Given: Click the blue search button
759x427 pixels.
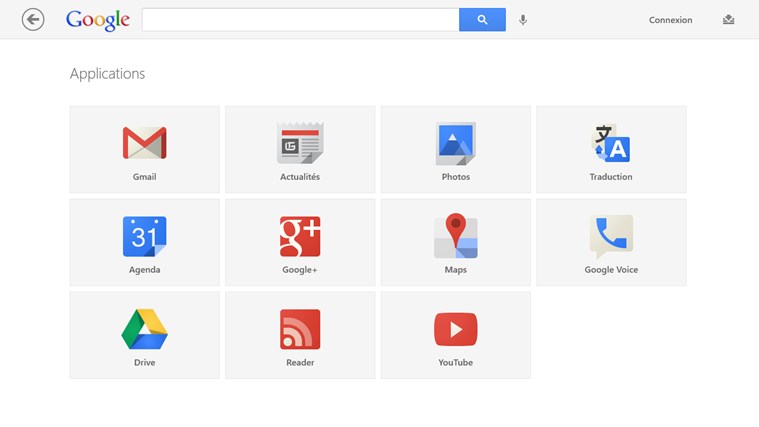Looking at the screenshot, I should (x=482, y=19).
